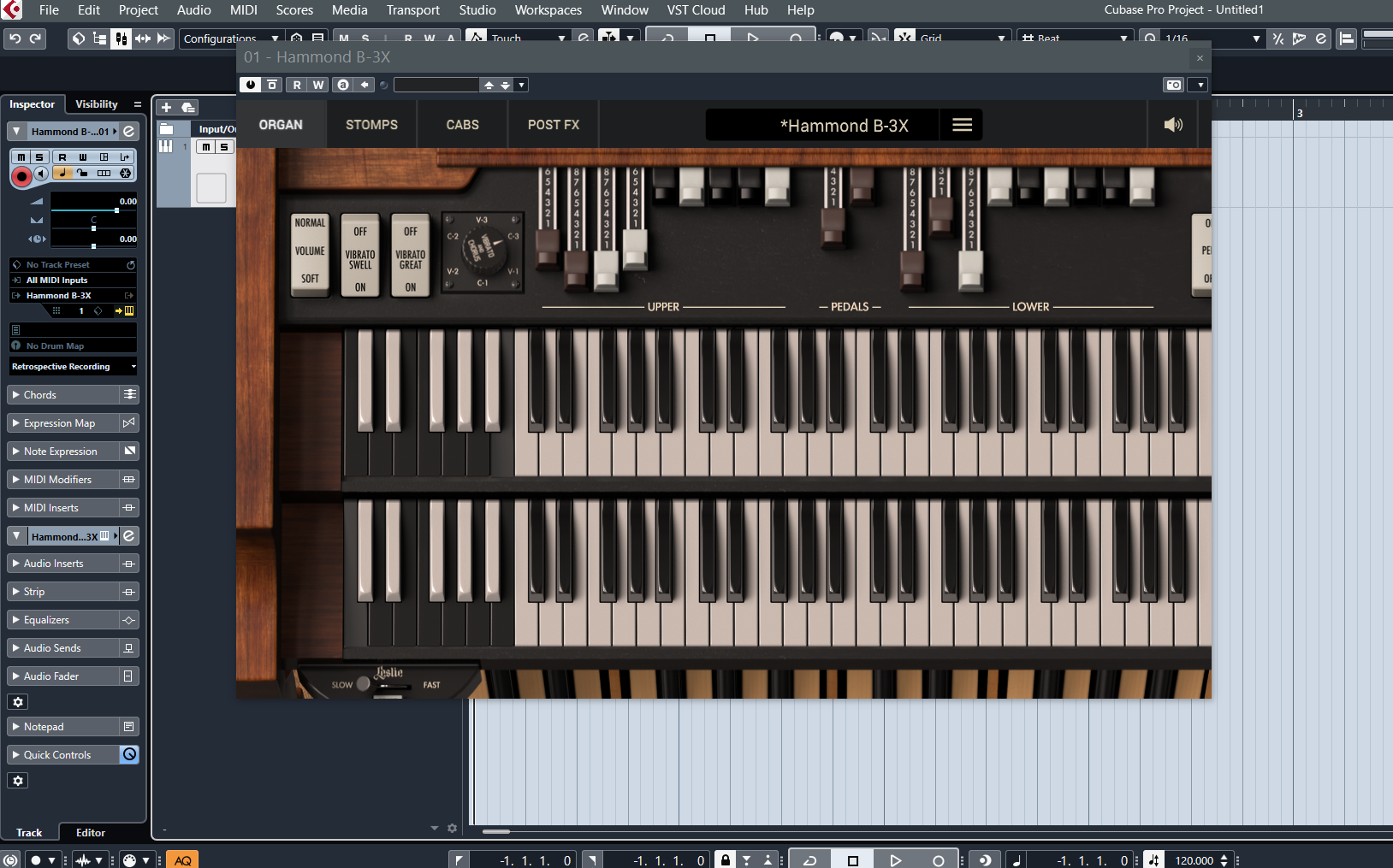Load next preset with down arrow in plugin header
This screenshot has height=868, width=1393.
click(x=506, y=85)
